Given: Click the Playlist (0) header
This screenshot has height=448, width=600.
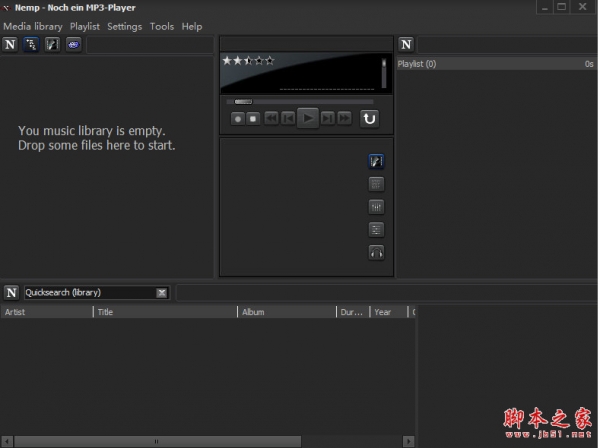Looking at the screenshot, I should pyautogui.click(x=496, y=64).
